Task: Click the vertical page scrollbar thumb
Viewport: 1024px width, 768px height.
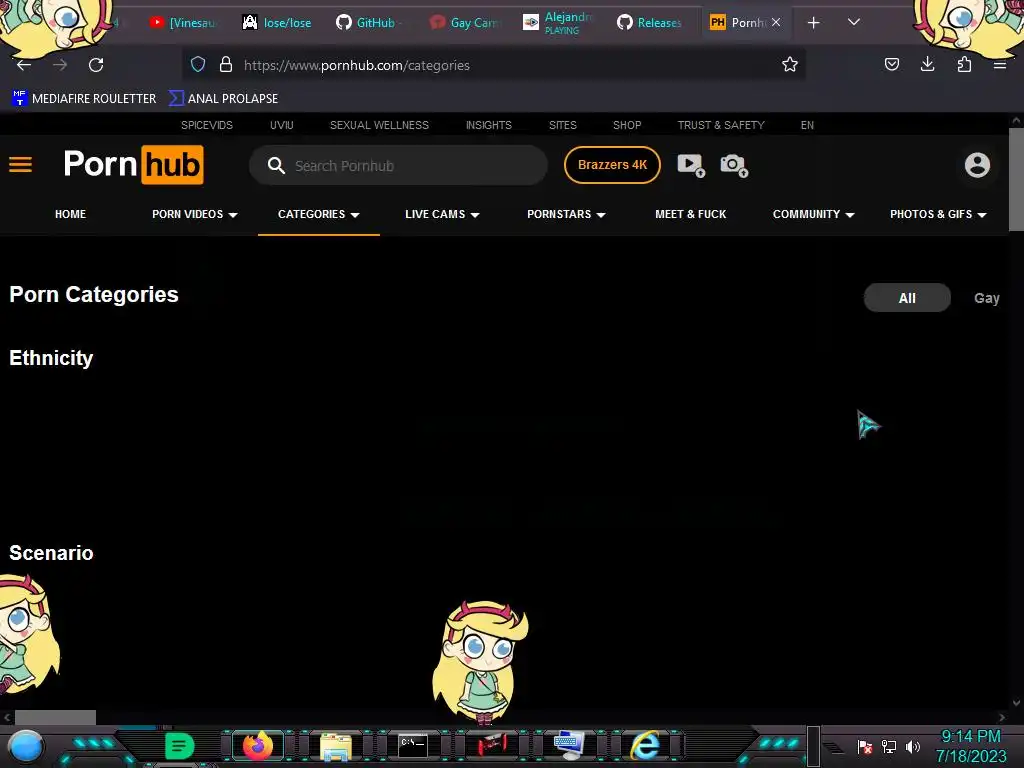Action: point(1016,180)
